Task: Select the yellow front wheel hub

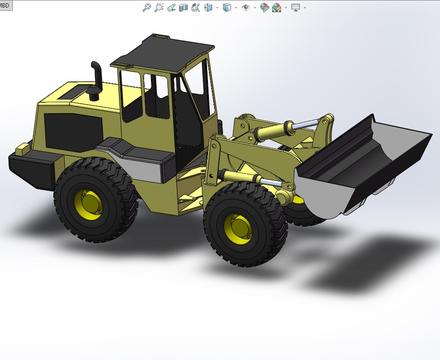Action: pyautogui.click(x=238, y=229)
